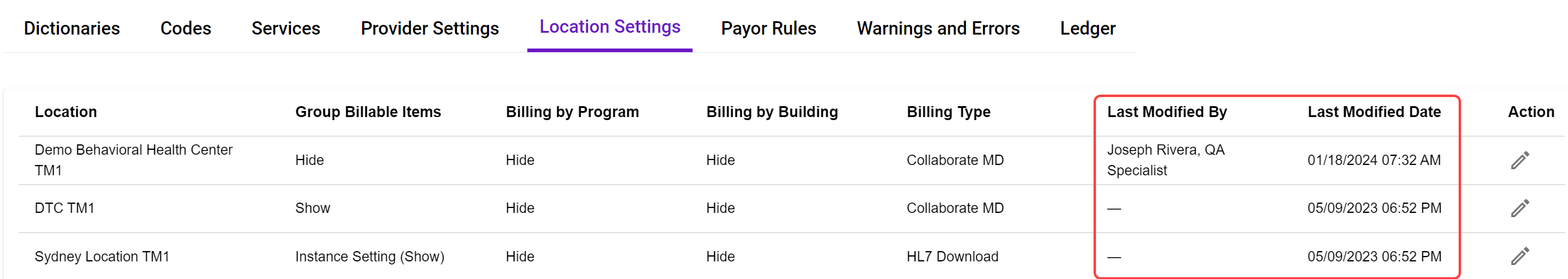
Task: Select the Location Settings tab
Action: pyautogui.click(x=610, y=27)
